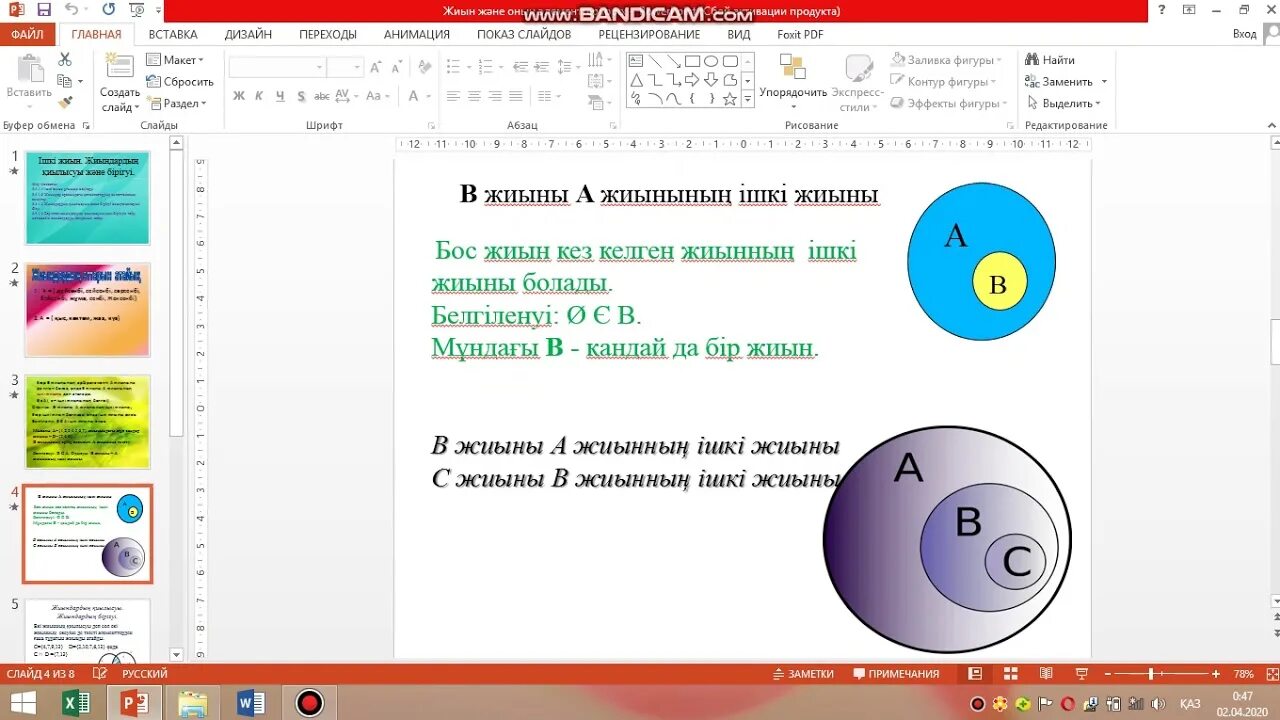Toggle bold Ж formatting
This screenshot has width=1280, height=720.
[239, 96]
